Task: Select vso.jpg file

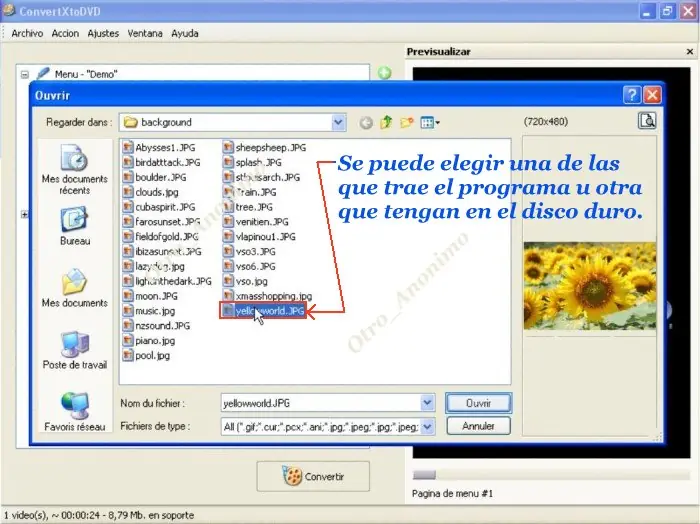Action: point(246,281)
